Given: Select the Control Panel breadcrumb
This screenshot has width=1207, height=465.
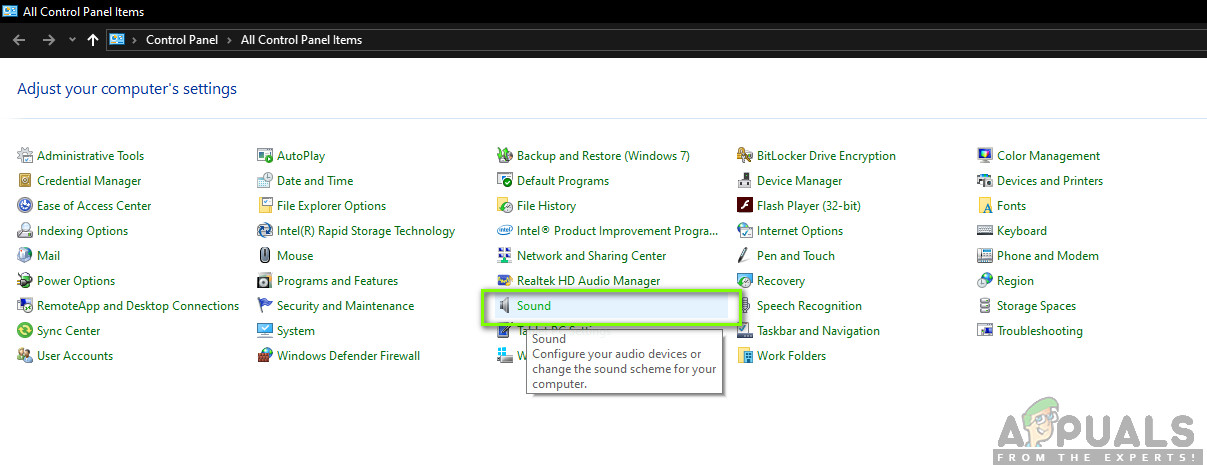Looking at the screenshot, I should (x=184, y=40).
